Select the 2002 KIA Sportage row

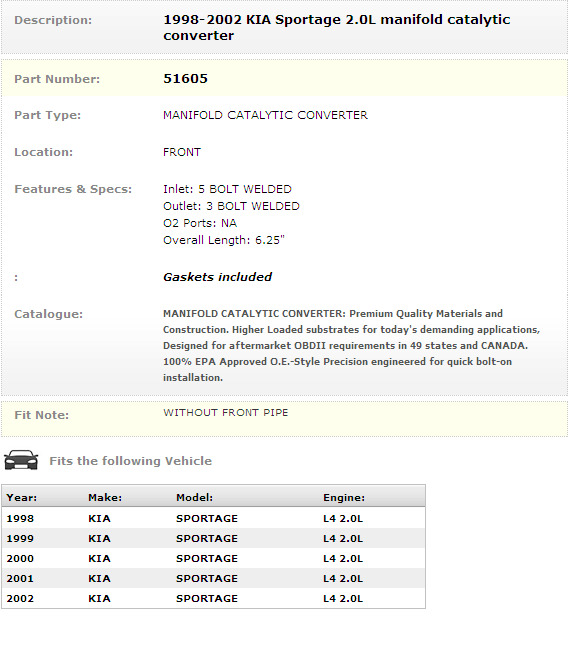click(x=213, y=599)
